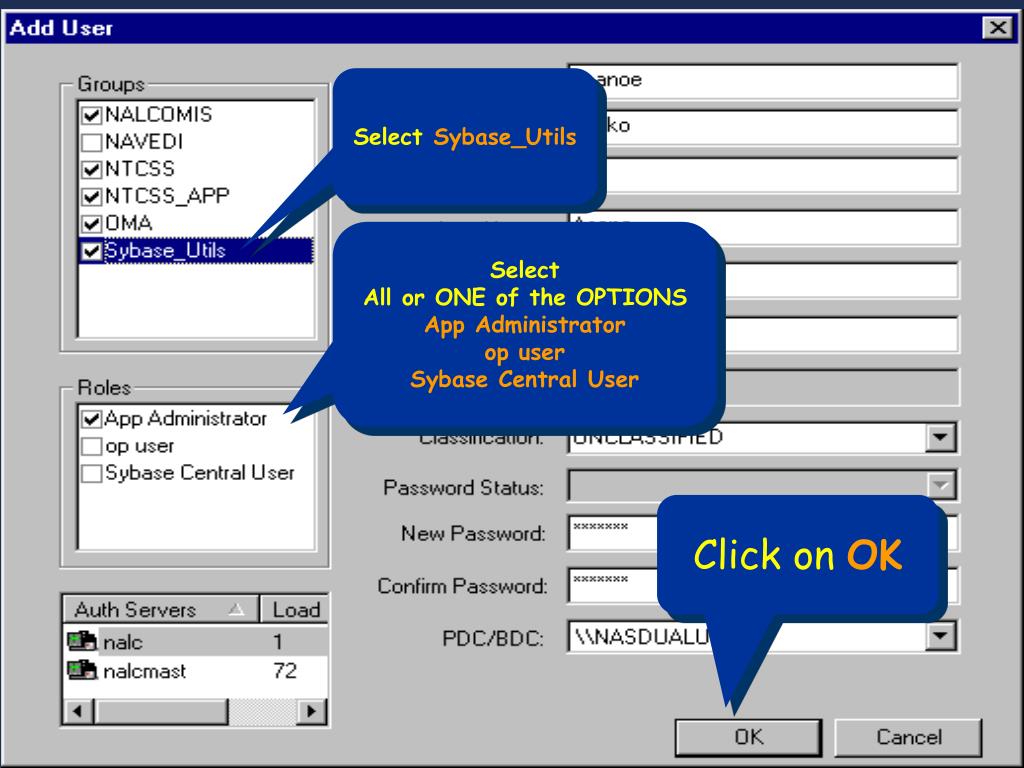Enable the Sybase Central User role
This screenshot has height=768, width=1024.
point(91,473)
